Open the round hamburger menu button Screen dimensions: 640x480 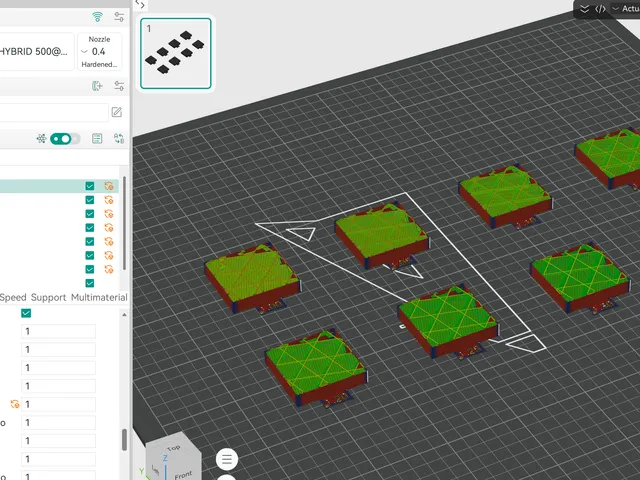pyautogui.click(x=227, y=459)
